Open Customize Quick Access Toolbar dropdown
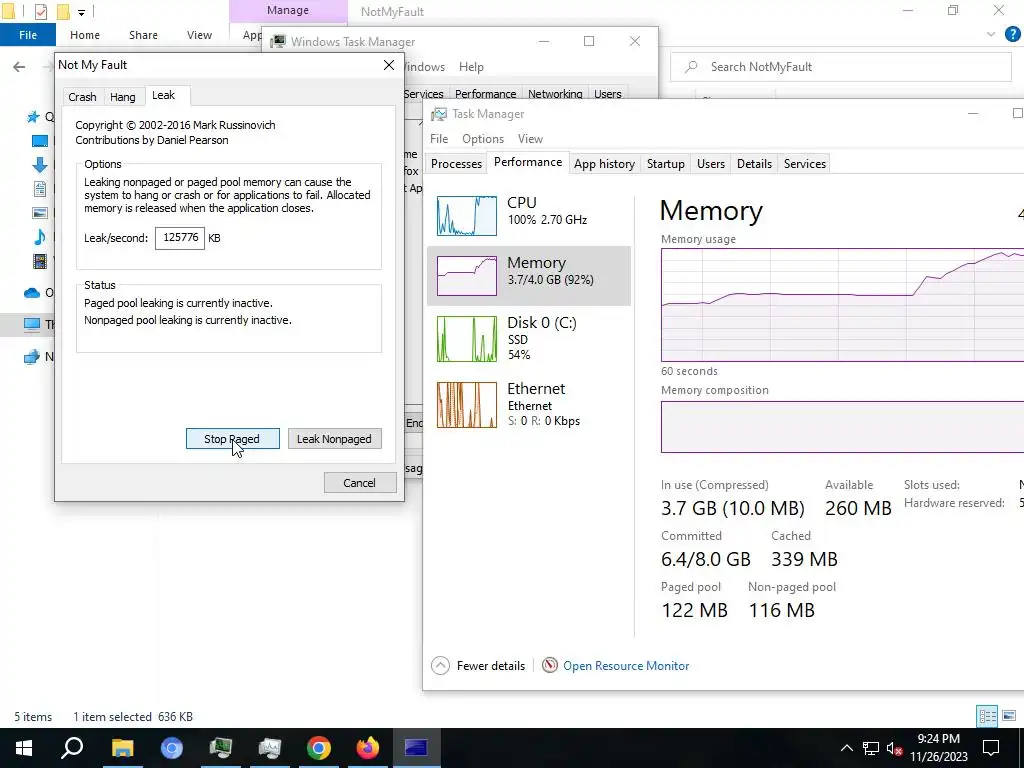This screenshot has height=768, width=1024. pos(81,12)
